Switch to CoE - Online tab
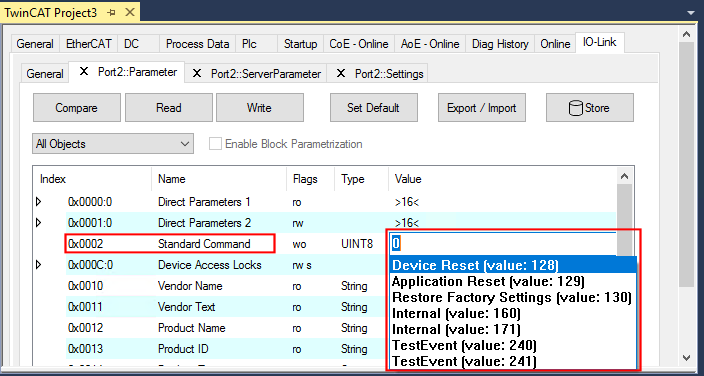The image size is (704, 376). [359, 44]
